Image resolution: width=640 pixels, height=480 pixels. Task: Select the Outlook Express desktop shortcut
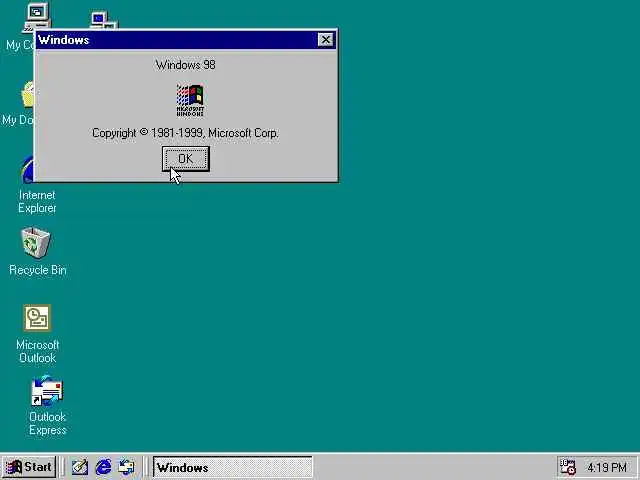tap(47, 391)
